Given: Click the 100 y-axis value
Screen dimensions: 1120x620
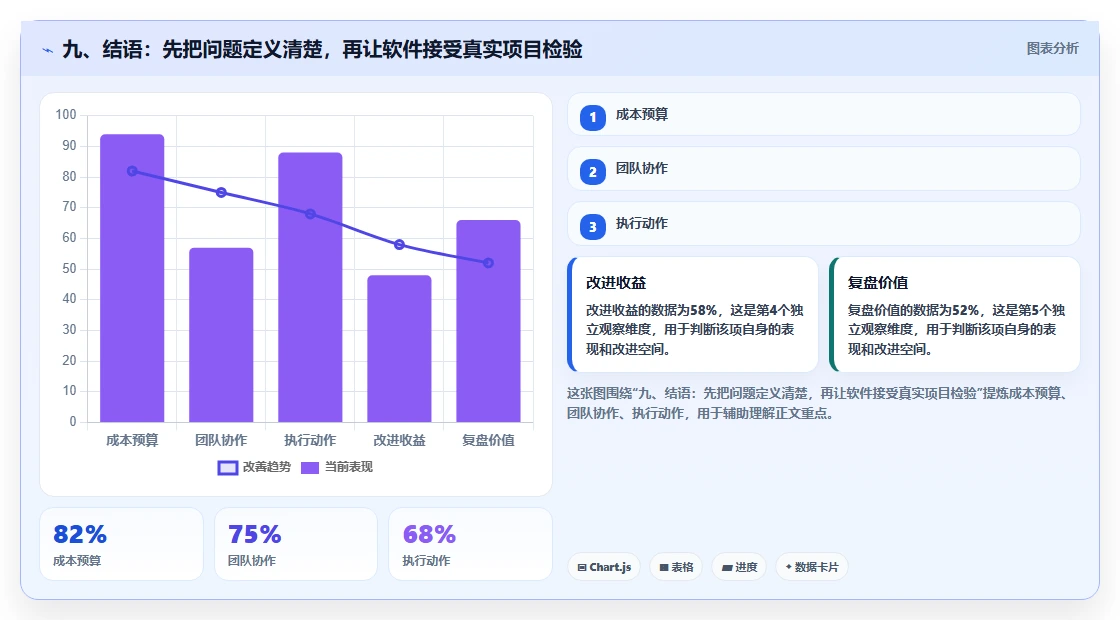Looking at the screenshot, I should pos(66,115).
